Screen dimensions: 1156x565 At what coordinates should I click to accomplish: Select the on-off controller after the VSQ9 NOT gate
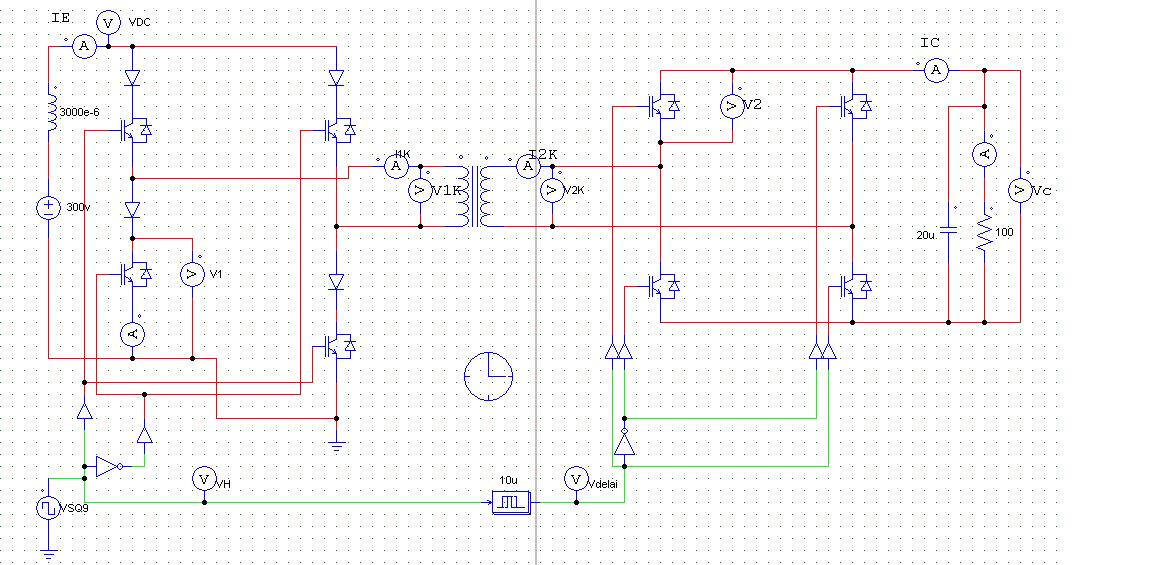(144, 434)
